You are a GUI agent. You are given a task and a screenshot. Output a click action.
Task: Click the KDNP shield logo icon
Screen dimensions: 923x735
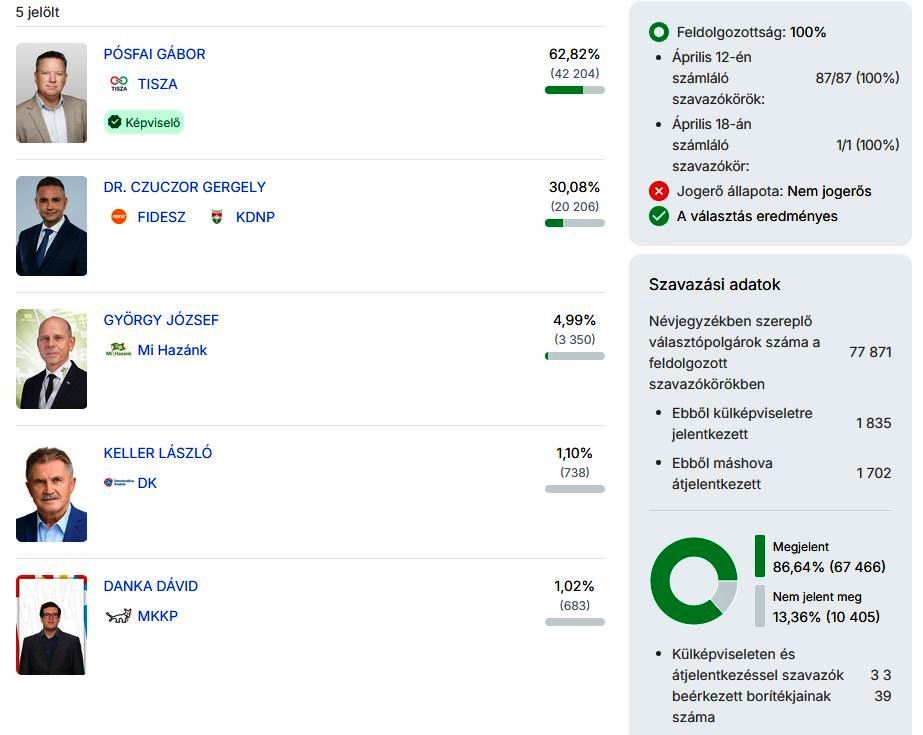tap(217, 217)
